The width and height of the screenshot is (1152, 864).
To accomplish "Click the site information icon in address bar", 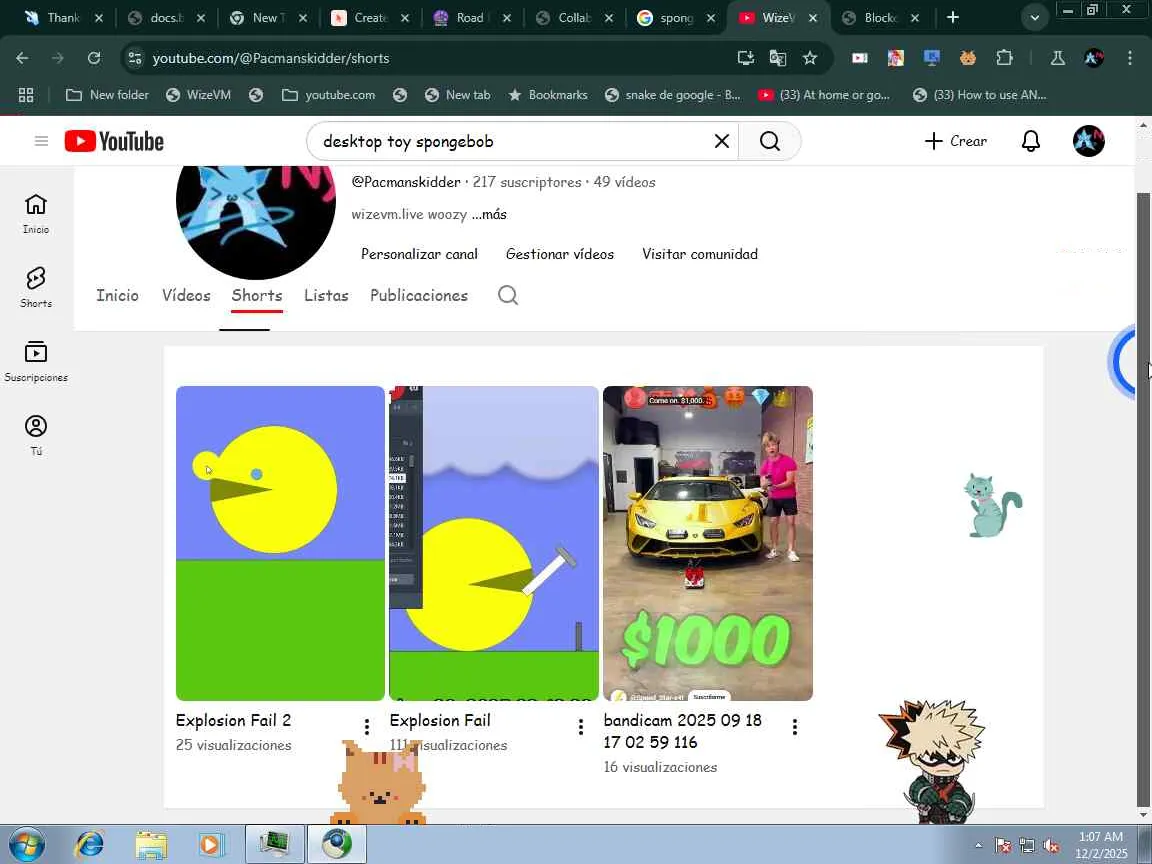I will (x=134, y=58).
